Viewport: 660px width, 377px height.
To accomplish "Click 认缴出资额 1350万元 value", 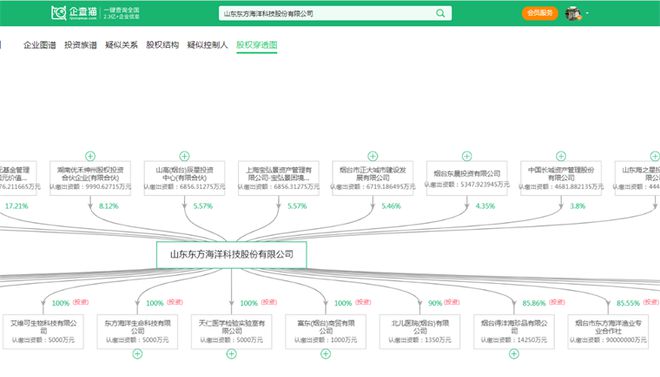I will pyautogui.click(x=420, y=340).
